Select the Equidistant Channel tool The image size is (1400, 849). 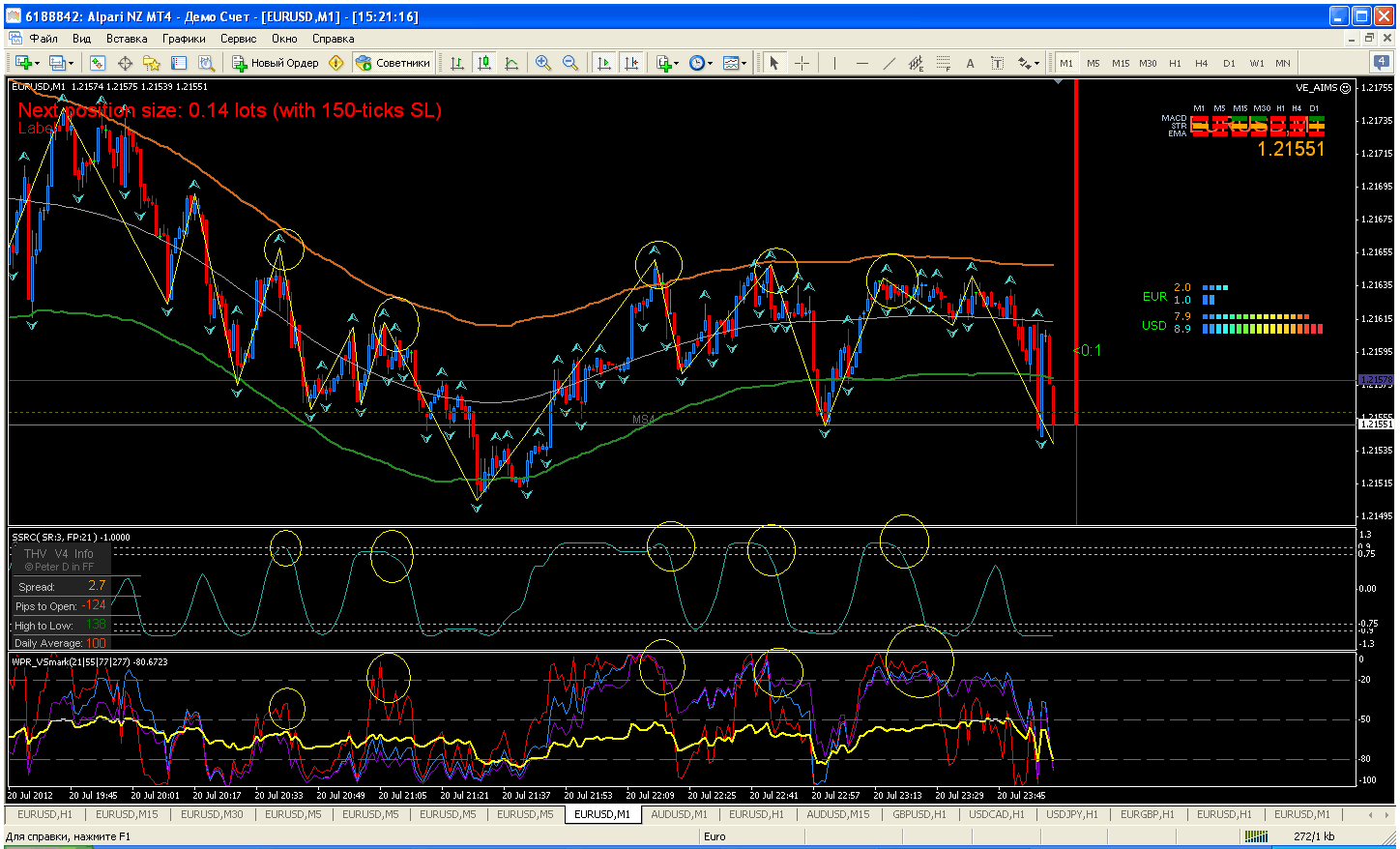pos(916,63)
